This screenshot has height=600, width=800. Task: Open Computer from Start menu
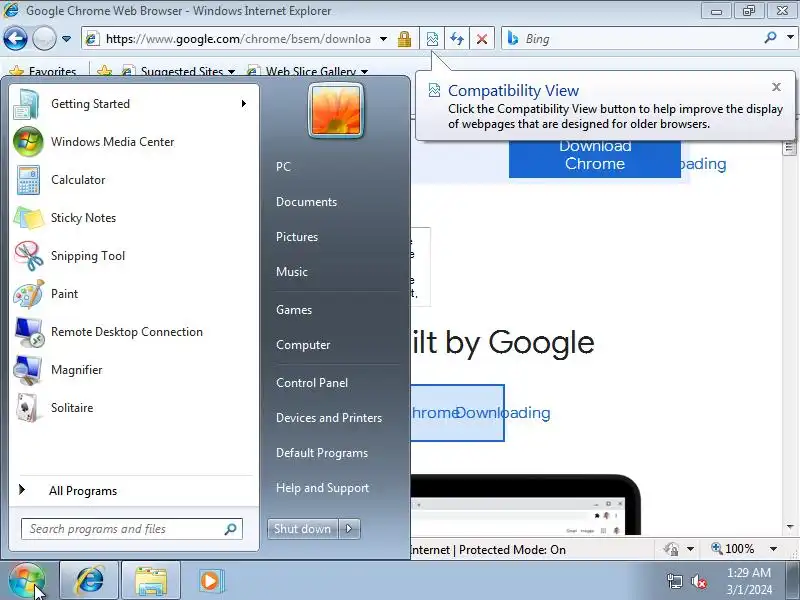pyautogui.click(x=303, y=345)
